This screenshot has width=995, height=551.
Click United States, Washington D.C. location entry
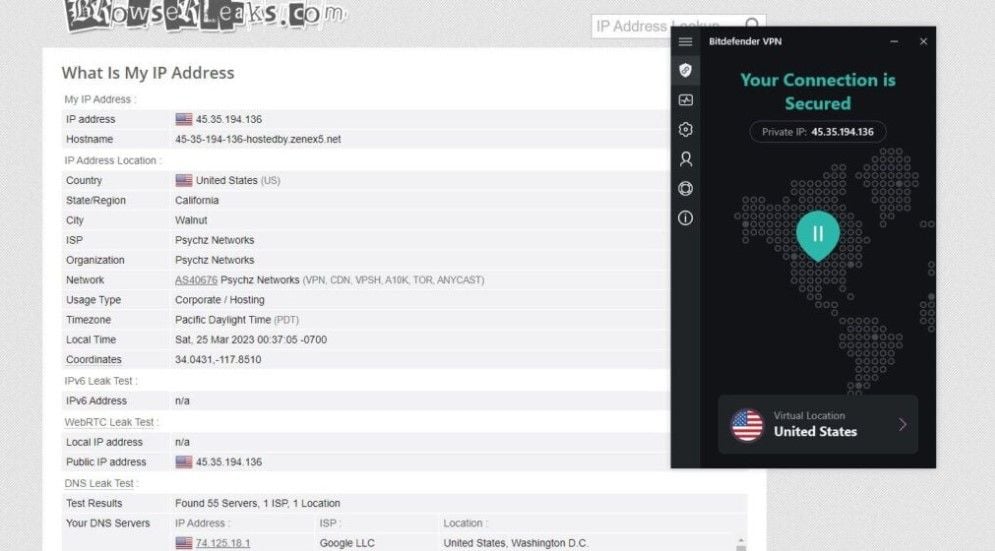click(515, 543)
